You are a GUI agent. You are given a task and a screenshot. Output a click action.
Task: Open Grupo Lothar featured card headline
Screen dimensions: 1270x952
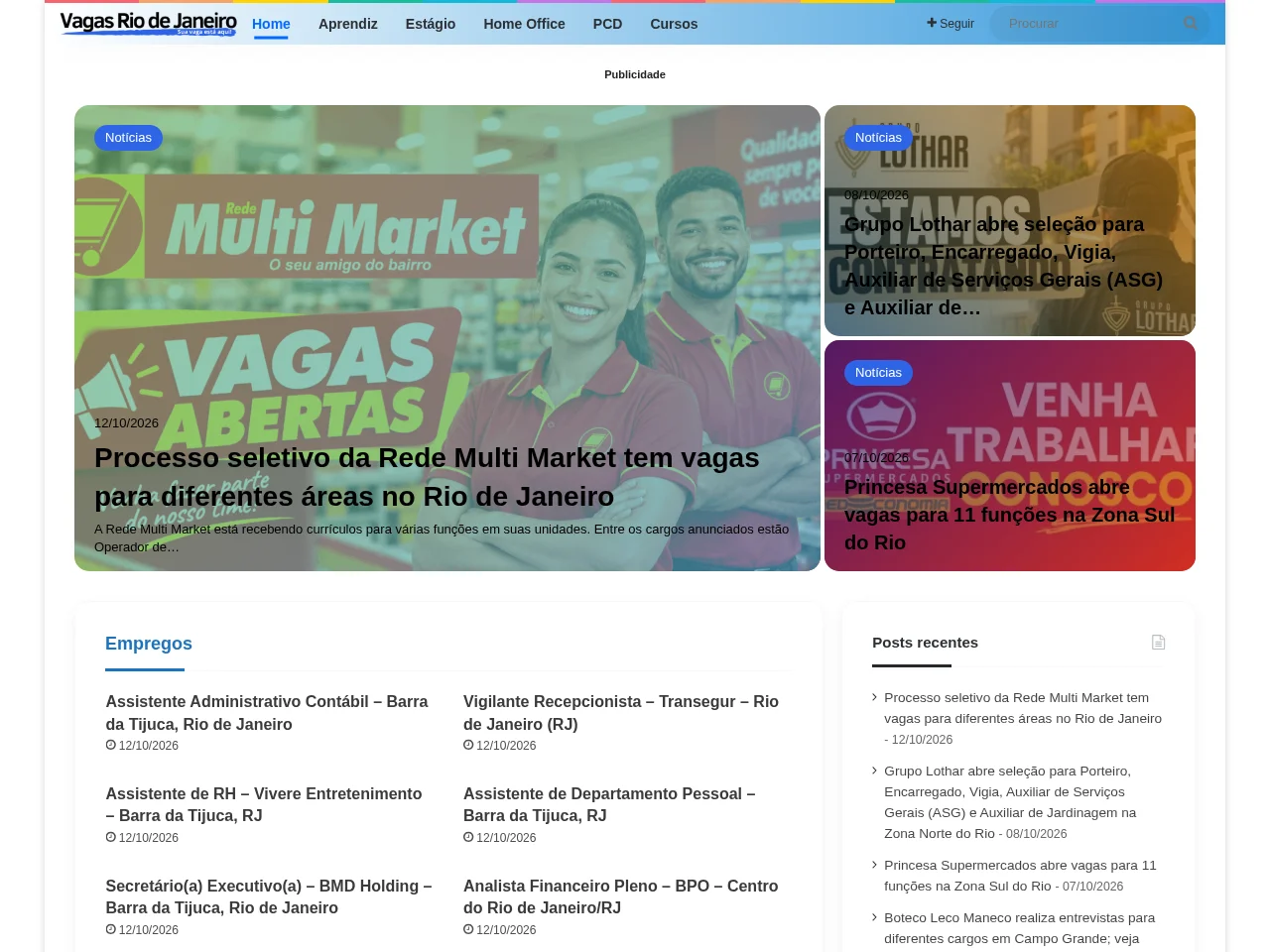[x=1004, y=266]
